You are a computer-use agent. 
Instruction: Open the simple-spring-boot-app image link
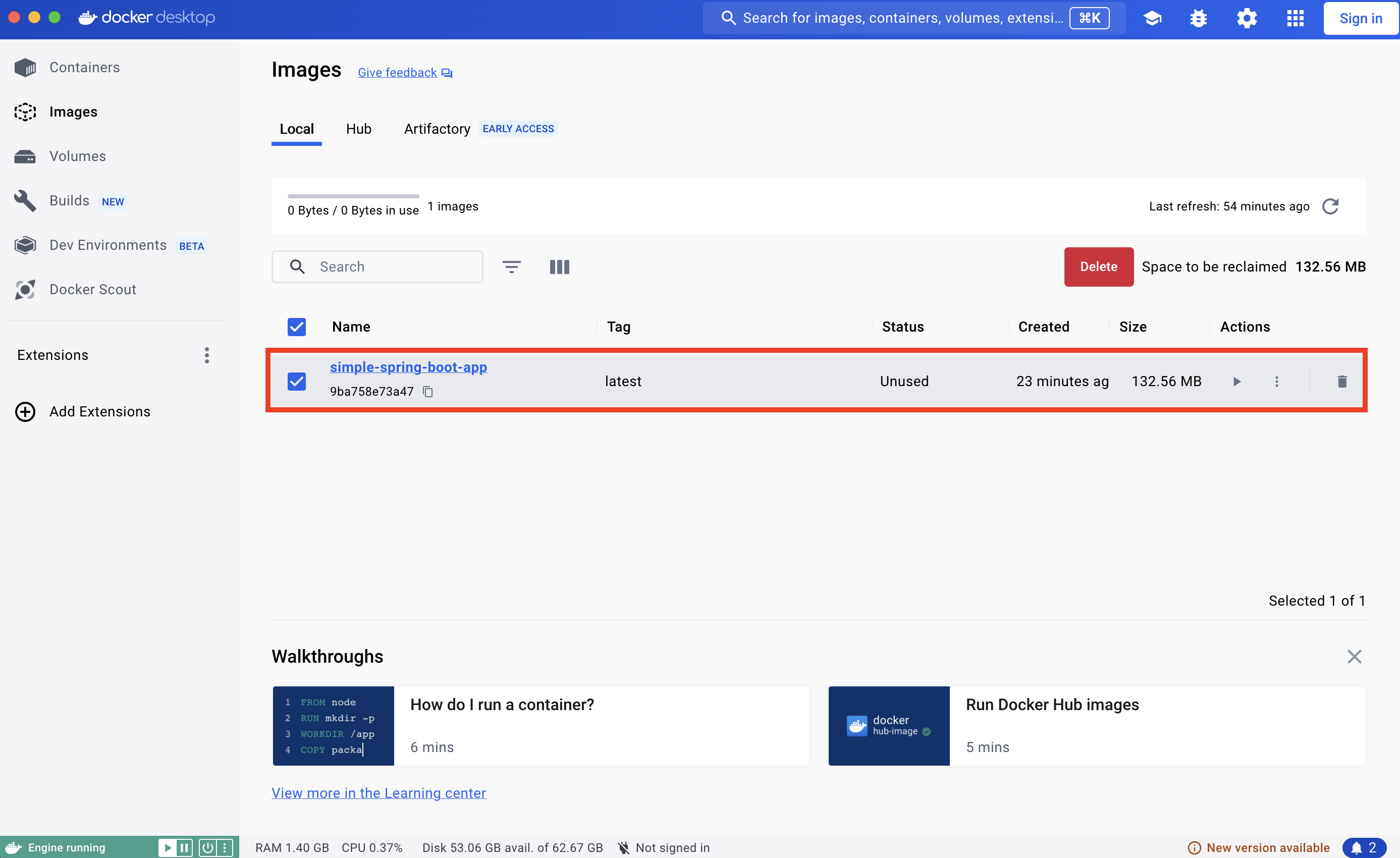(408, 367)
